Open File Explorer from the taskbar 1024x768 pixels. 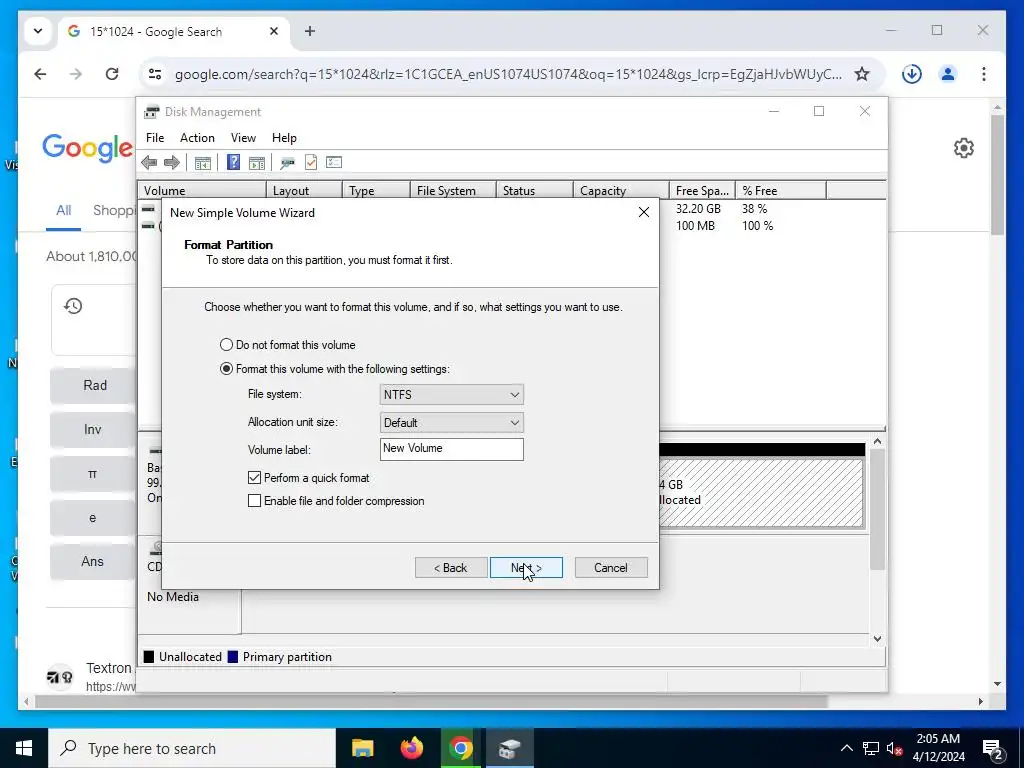pos(362,748)
